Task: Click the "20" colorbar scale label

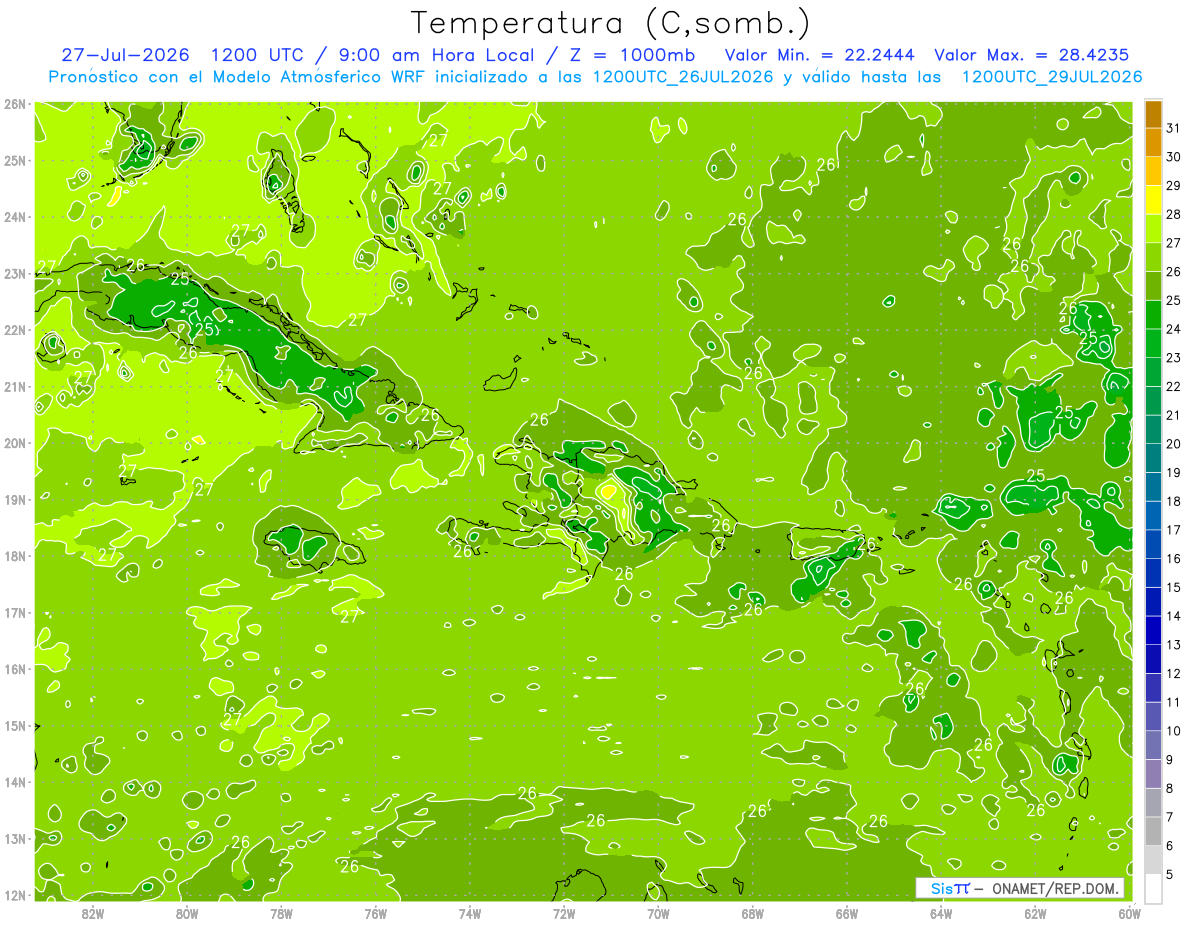Action: point(1174,444)
